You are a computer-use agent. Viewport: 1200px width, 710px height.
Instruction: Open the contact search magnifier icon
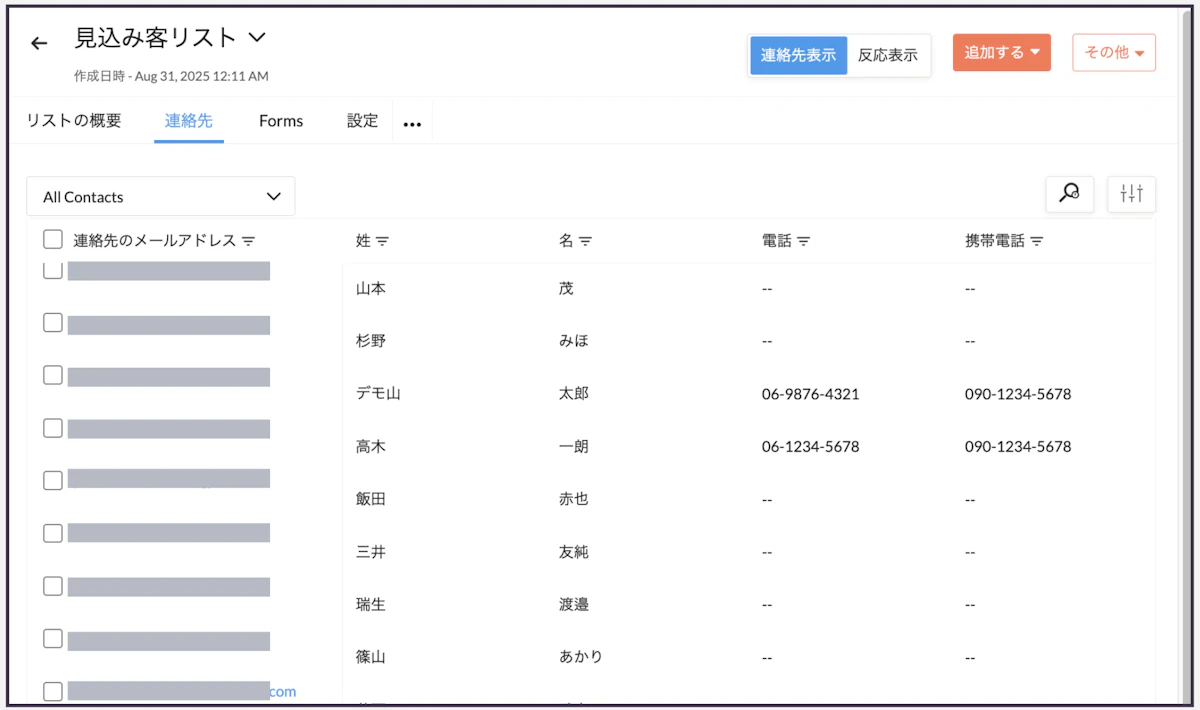tap(1069, 194)
